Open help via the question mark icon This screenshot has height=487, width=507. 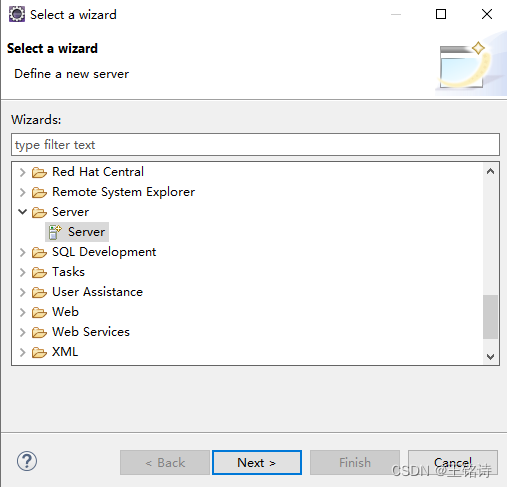(27, 461)
